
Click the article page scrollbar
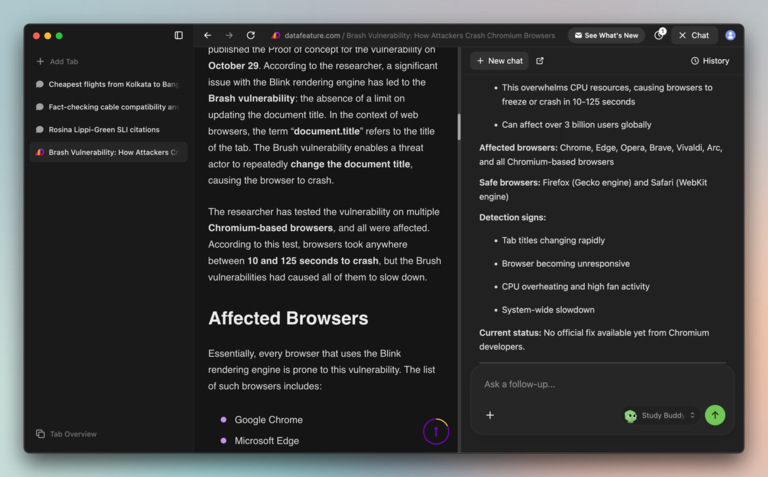[x=459, y=127]
